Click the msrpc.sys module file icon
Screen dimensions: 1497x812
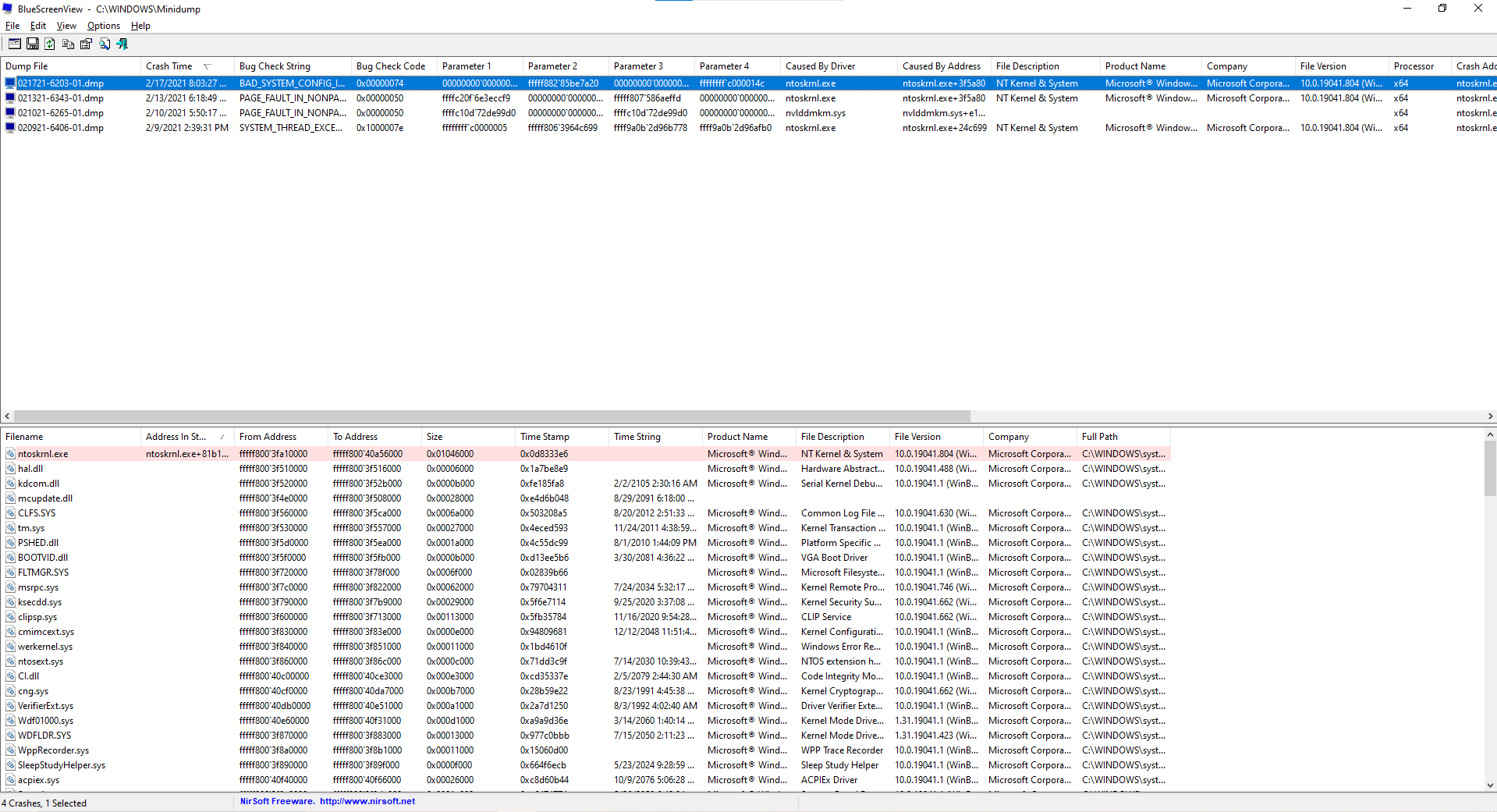[x=11, y=587]
